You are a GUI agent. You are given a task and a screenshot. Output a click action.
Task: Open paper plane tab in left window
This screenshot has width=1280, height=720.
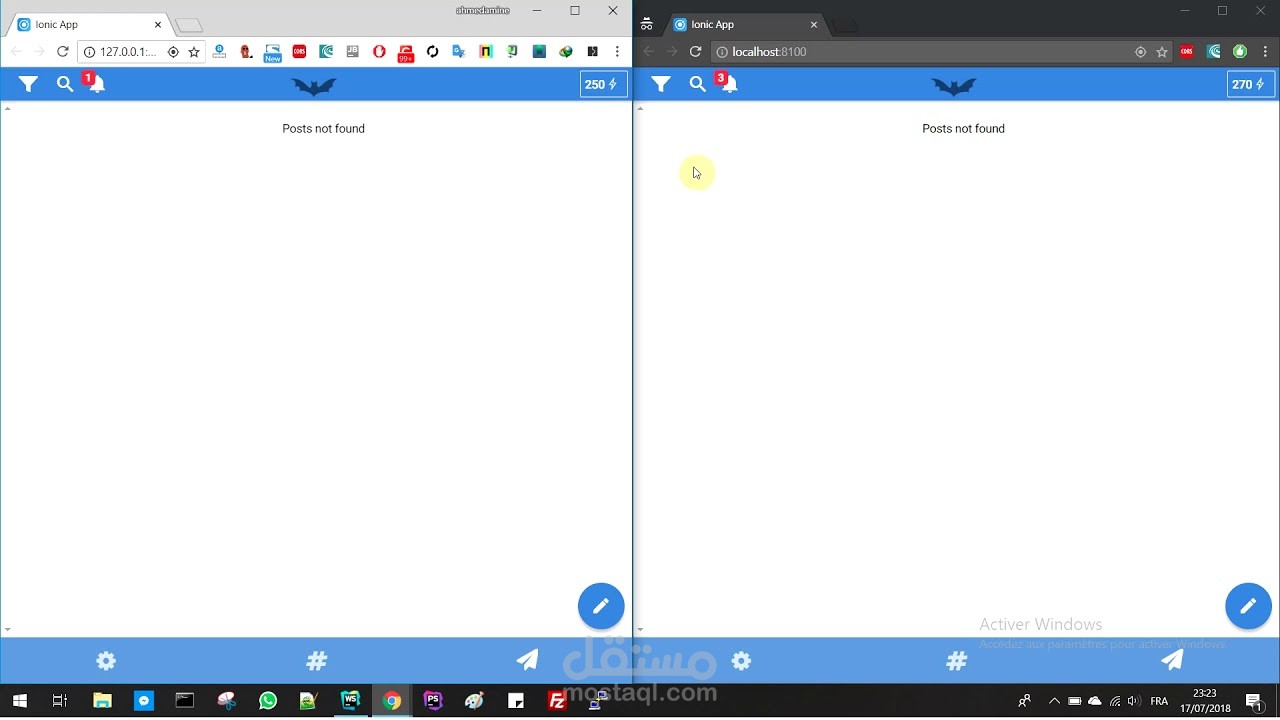point(527,660)
